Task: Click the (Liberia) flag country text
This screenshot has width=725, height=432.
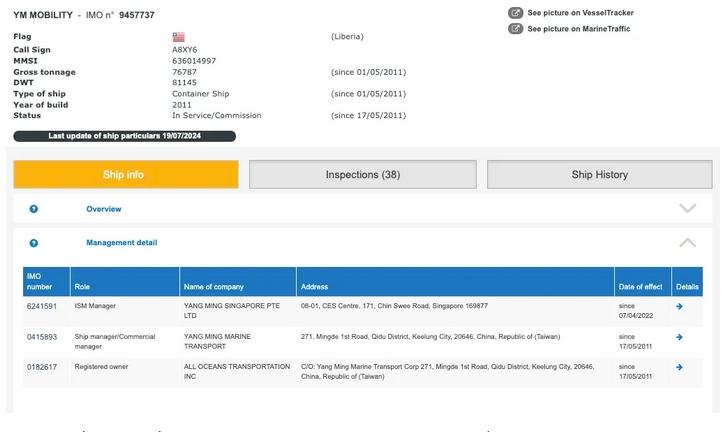Action: coord(347,37)
